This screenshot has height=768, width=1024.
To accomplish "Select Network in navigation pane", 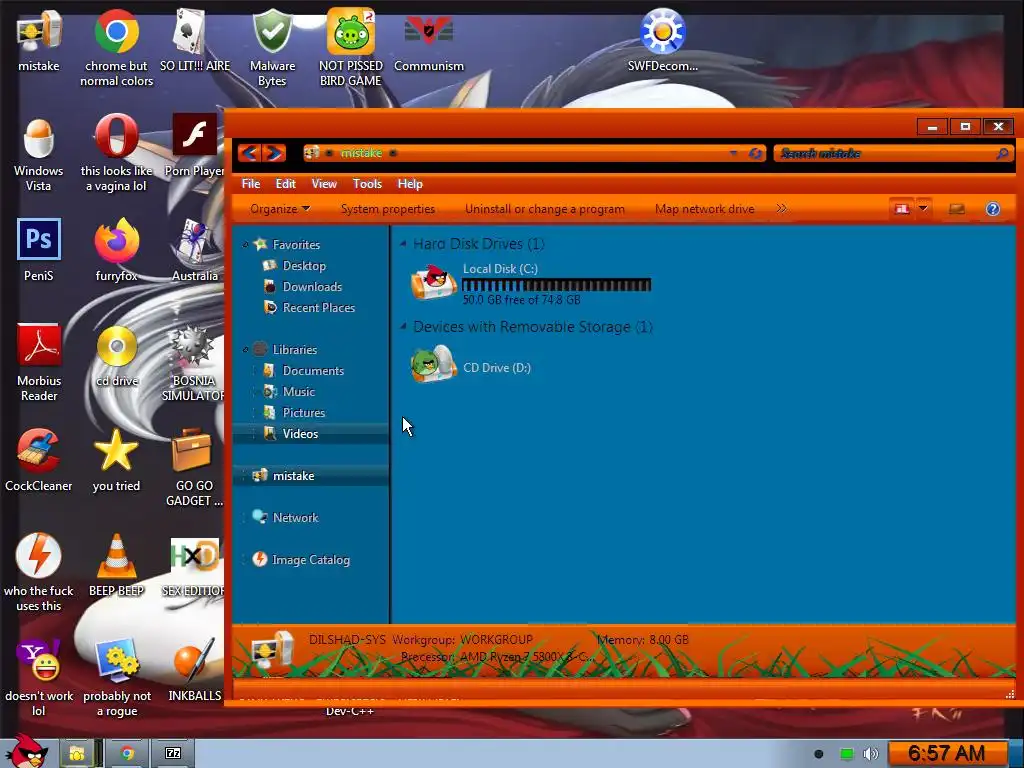I will tap(295, 518).
